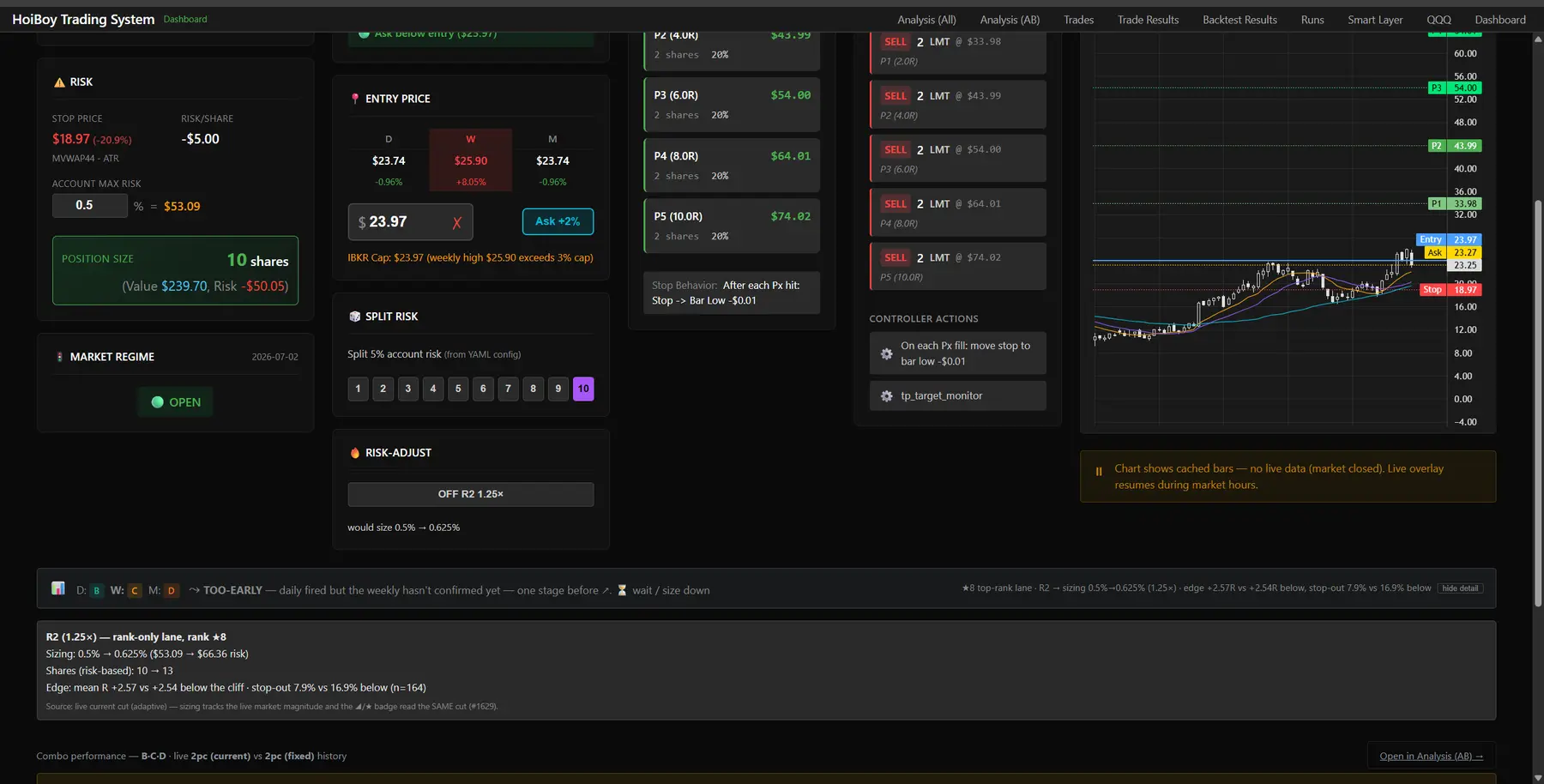Click the entry price input showing 23.97
The width and height of the screenshot is (1544, 784).
pyautogui.click(x=410, y=222)
